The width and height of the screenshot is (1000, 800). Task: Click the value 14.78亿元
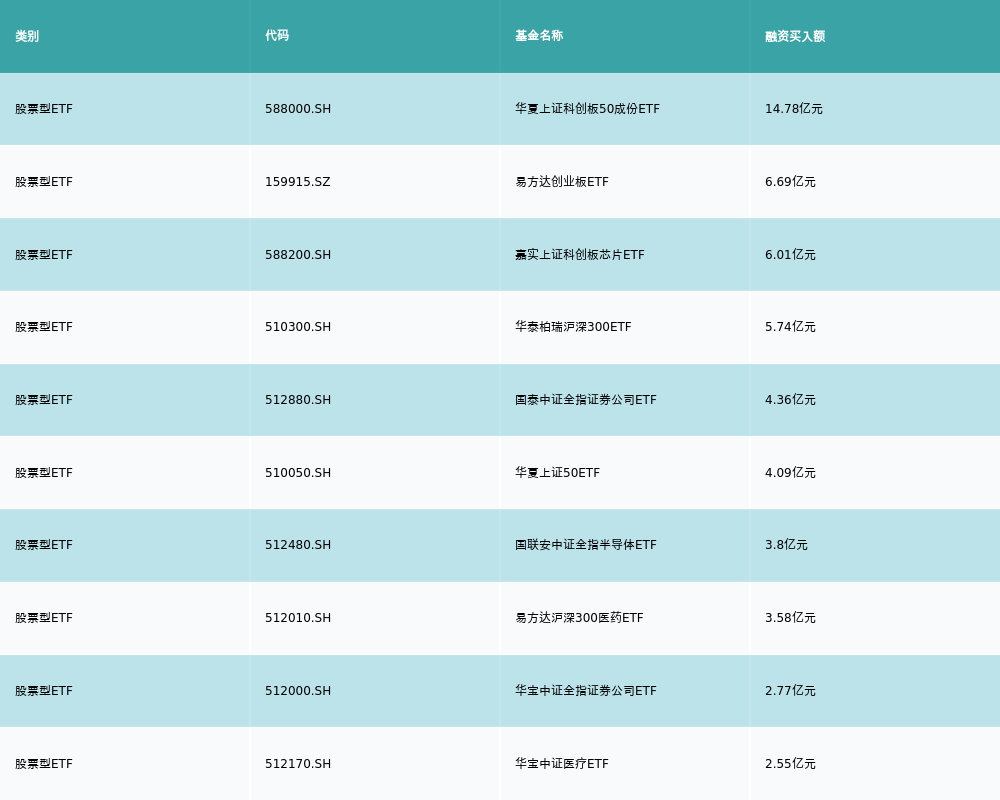pos(793,109)
